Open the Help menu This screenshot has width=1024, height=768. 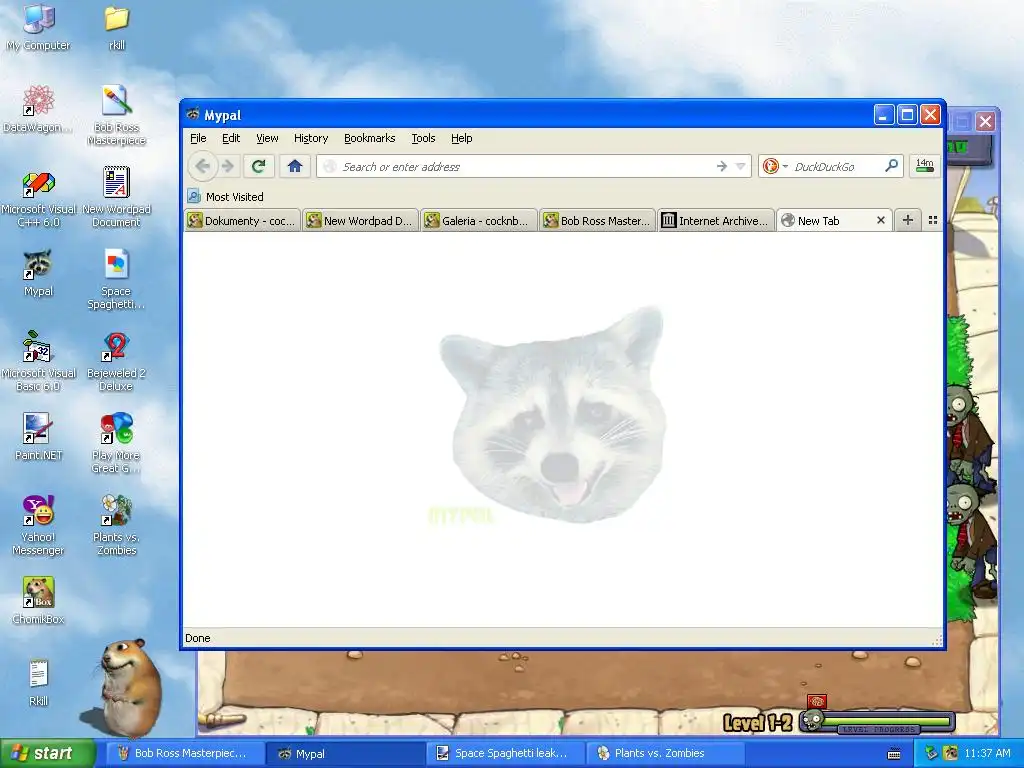pyautogui.click(x=462, y=138)
